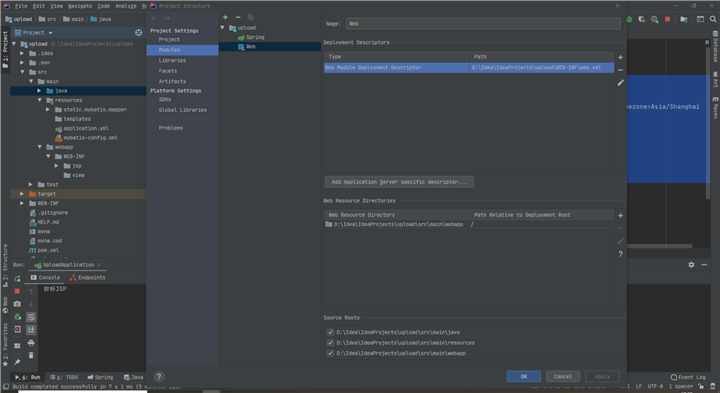Uncheck src\main\java source root
The height and width of the screenshot is (393, 720).
click(330, 332)
